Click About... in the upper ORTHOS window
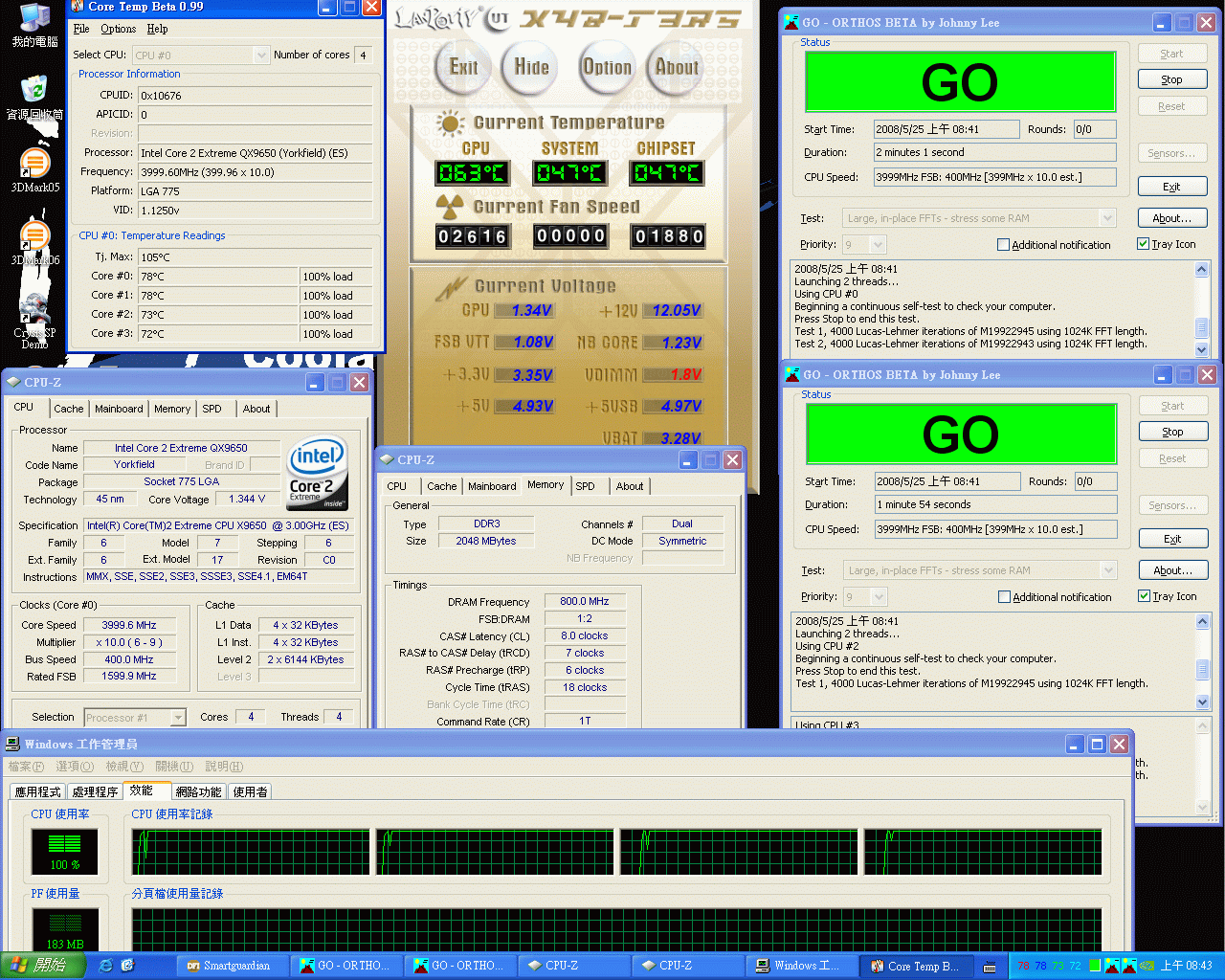Viewport: 1225px width, 980px height. click(x=1172, y=218)
